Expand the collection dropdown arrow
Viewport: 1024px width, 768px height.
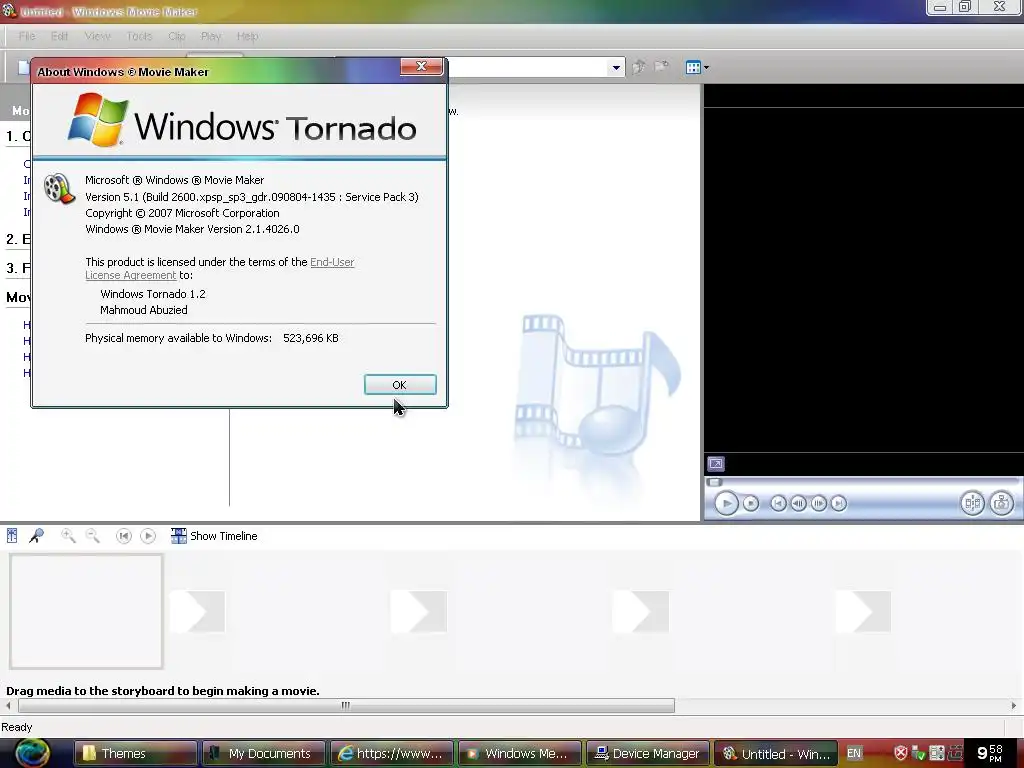tap(616, 67)
